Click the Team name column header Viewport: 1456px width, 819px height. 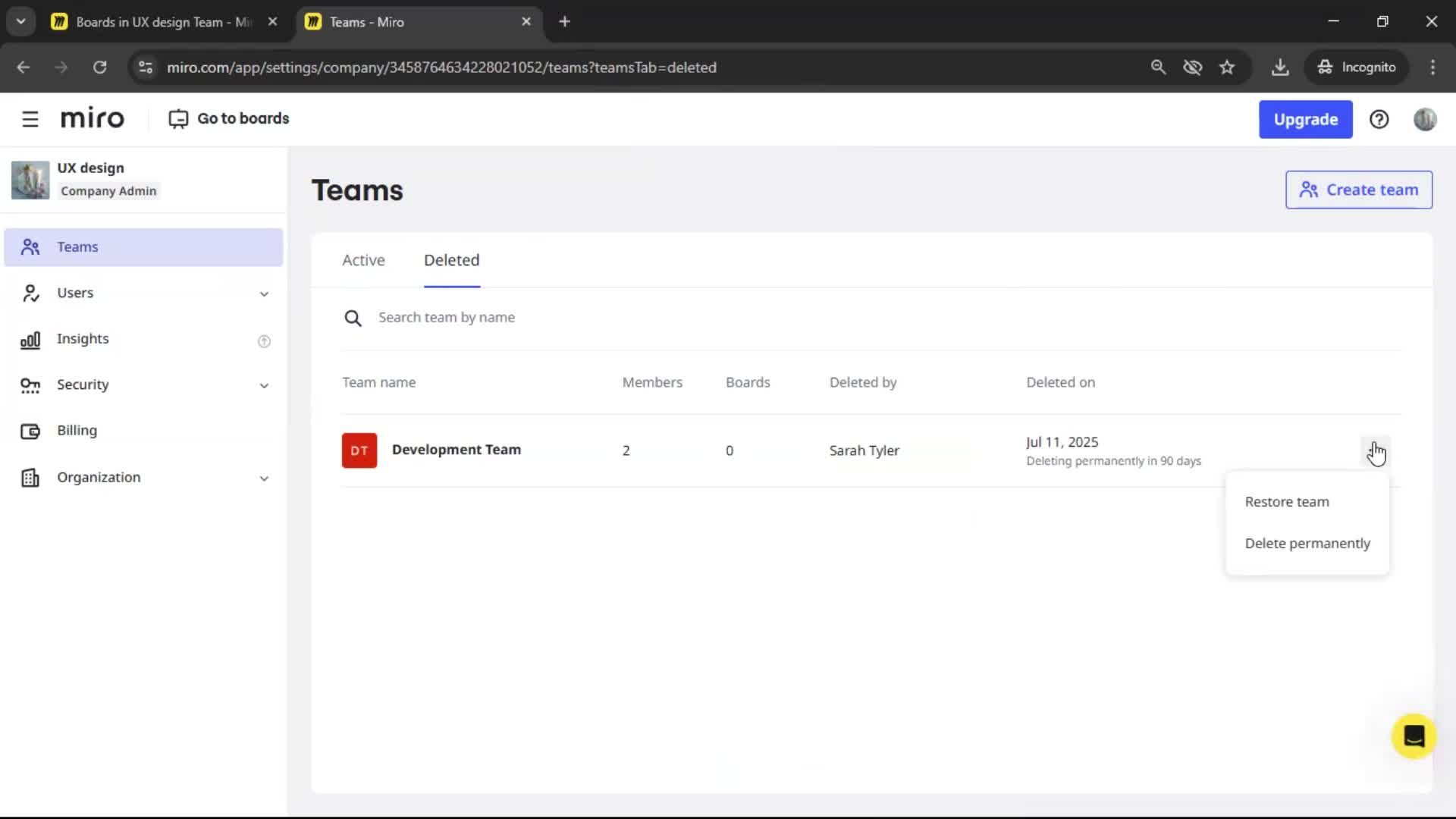click(x=378, y=383)
